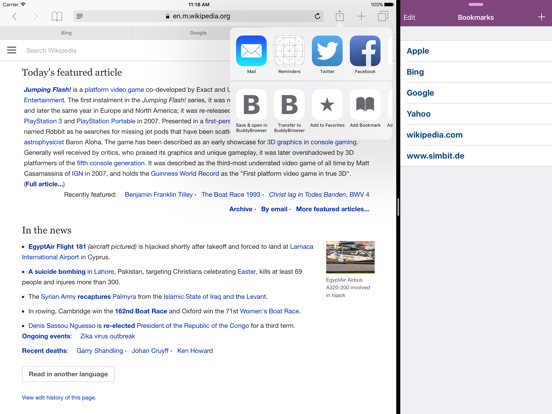Tap Edit in Bookmarks panel

pyautogui.click(x=409, y=17)
